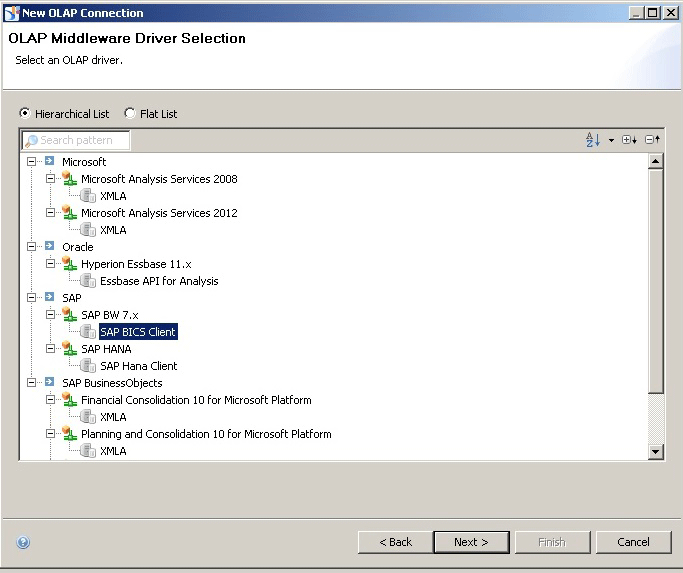Screen dimensions: 683x573
Task: Collapse Microsoft Analysis Services 2012 node
Action: click(x=51, y=213)
